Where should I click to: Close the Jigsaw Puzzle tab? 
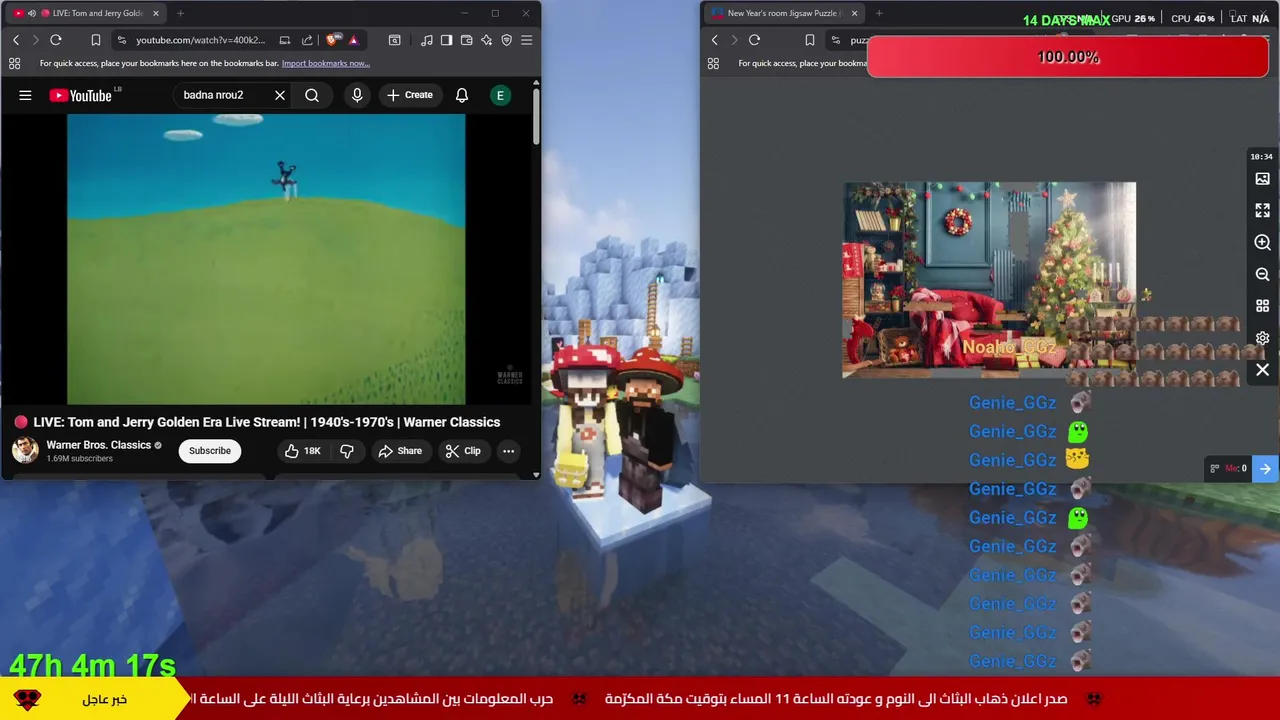click(854, 13)
